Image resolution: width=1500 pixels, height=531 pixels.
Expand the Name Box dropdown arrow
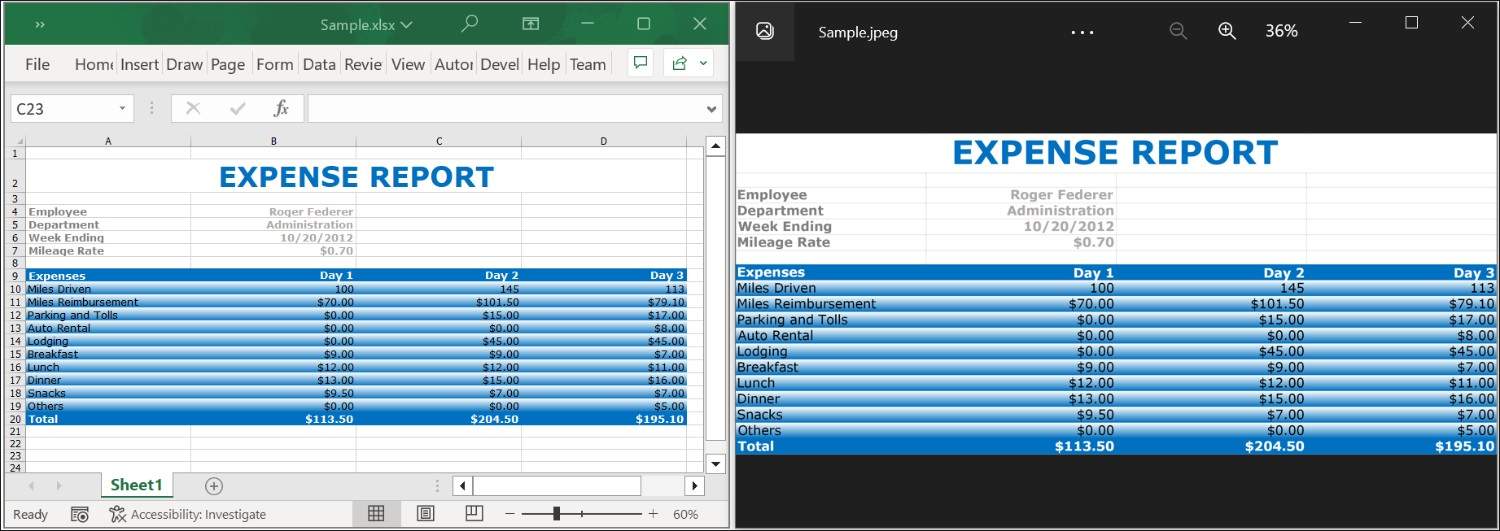click(x=122, y=109)
